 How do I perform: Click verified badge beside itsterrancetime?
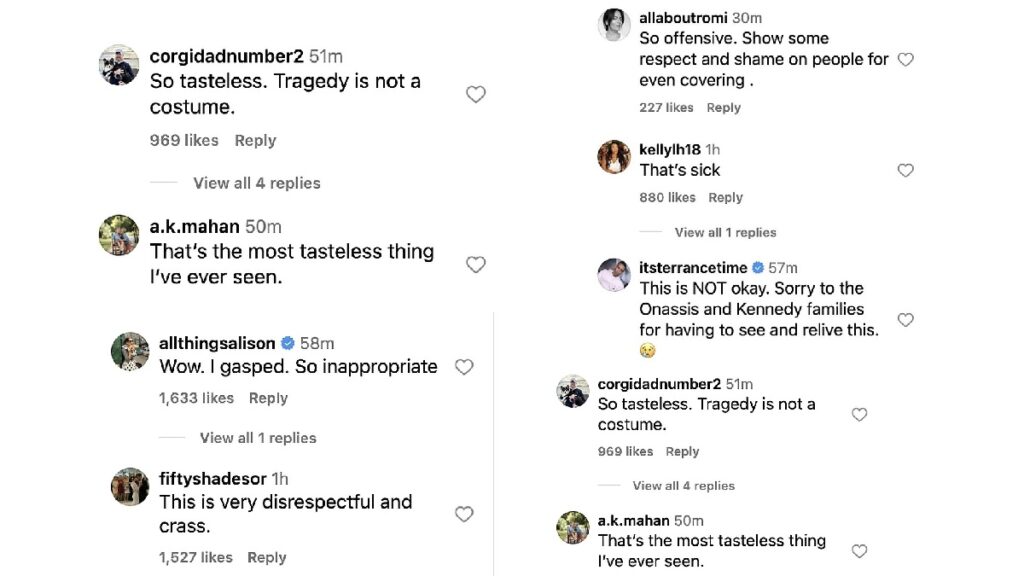coord(757,268)
